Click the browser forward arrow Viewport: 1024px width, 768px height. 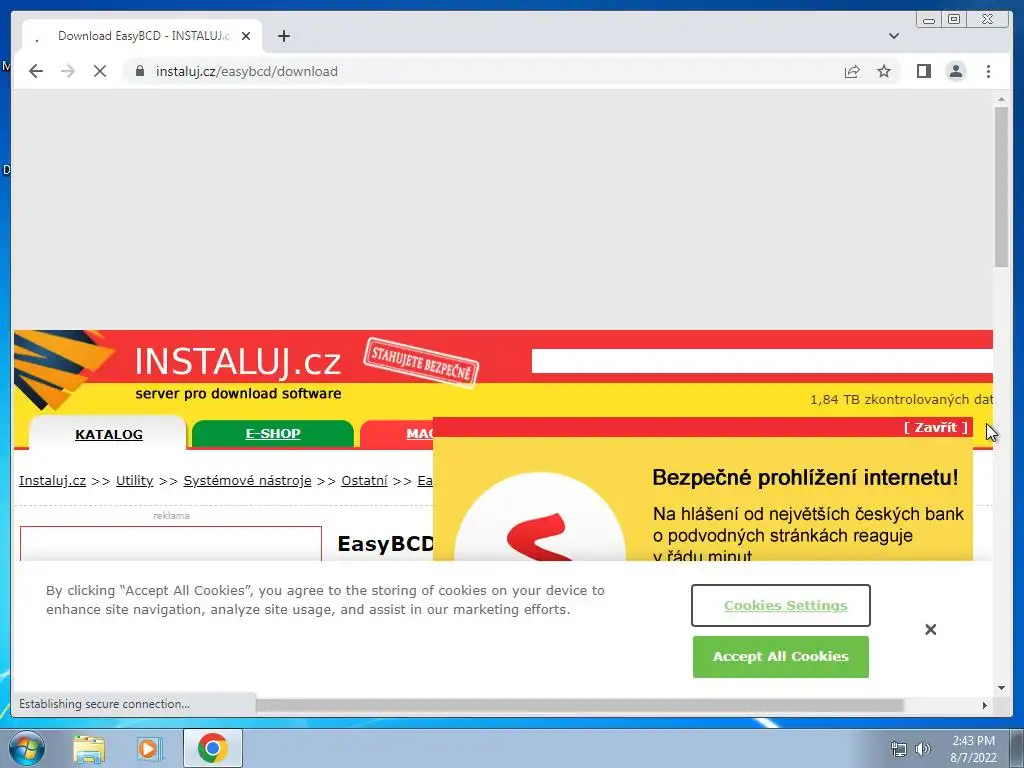click(x=68, y=71)
